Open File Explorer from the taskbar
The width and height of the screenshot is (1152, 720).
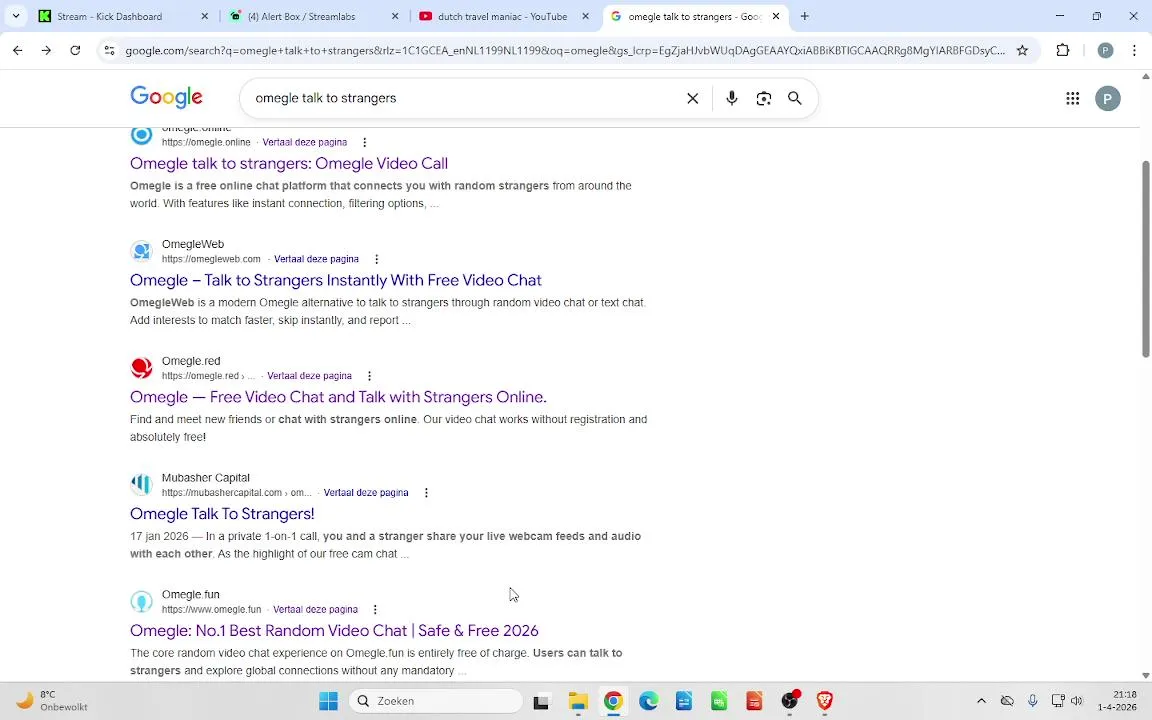pyautogui.click(x=578, y=701)
